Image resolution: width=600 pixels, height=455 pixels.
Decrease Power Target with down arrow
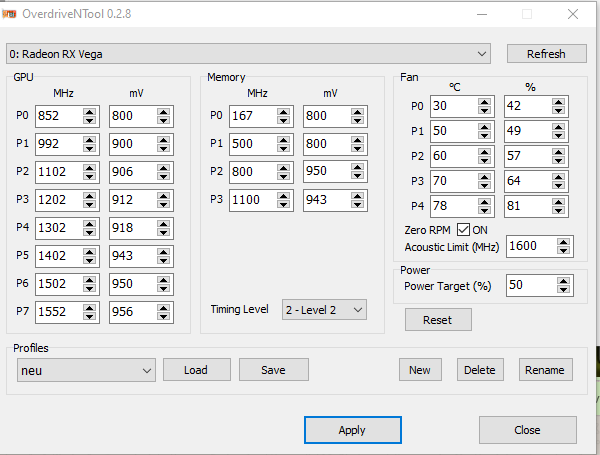click(x=563, y=289)
